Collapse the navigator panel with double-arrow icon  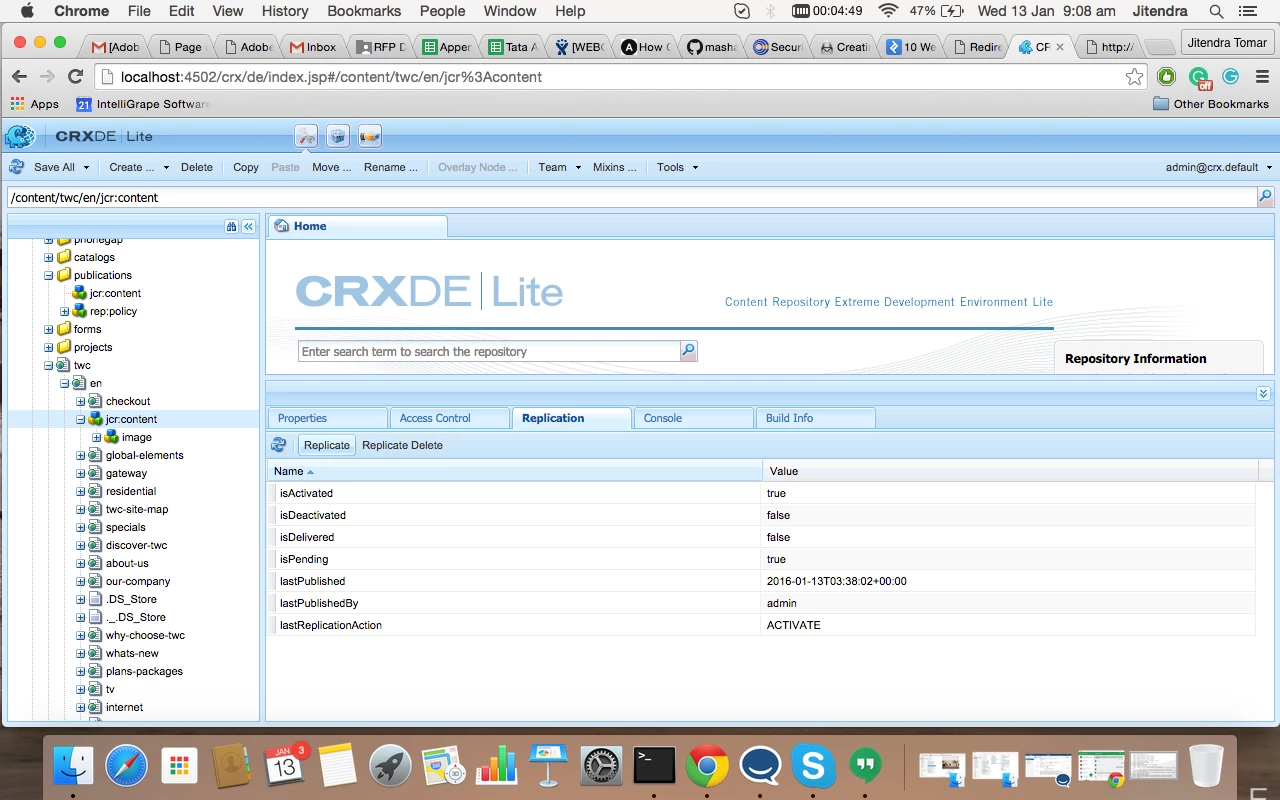coord(248,227)
